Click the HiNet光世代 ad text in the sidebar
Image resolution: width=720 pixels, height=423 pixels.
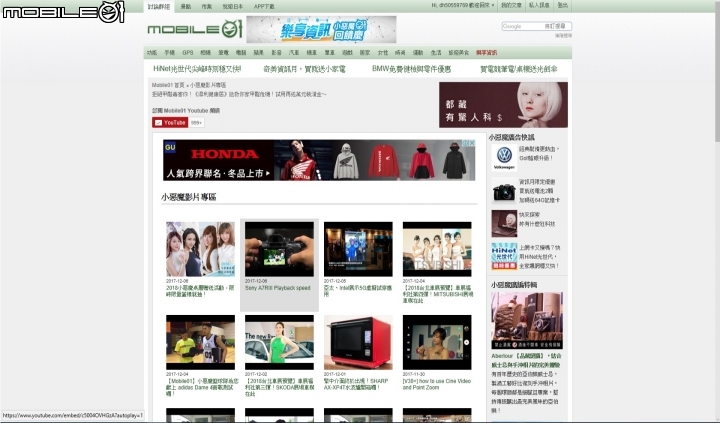click(540, 256)
